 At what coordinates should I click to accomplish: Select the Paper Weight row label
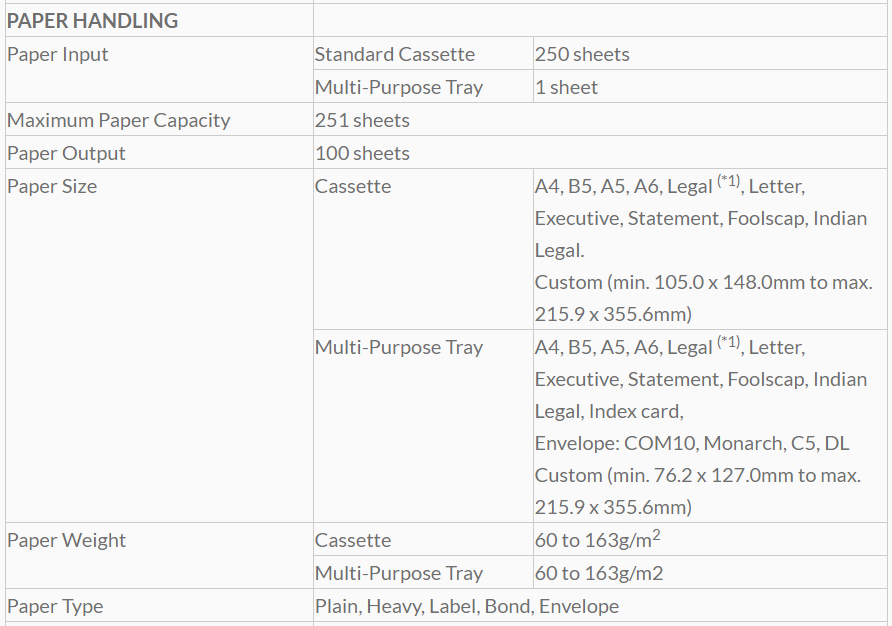pos(66,540)
